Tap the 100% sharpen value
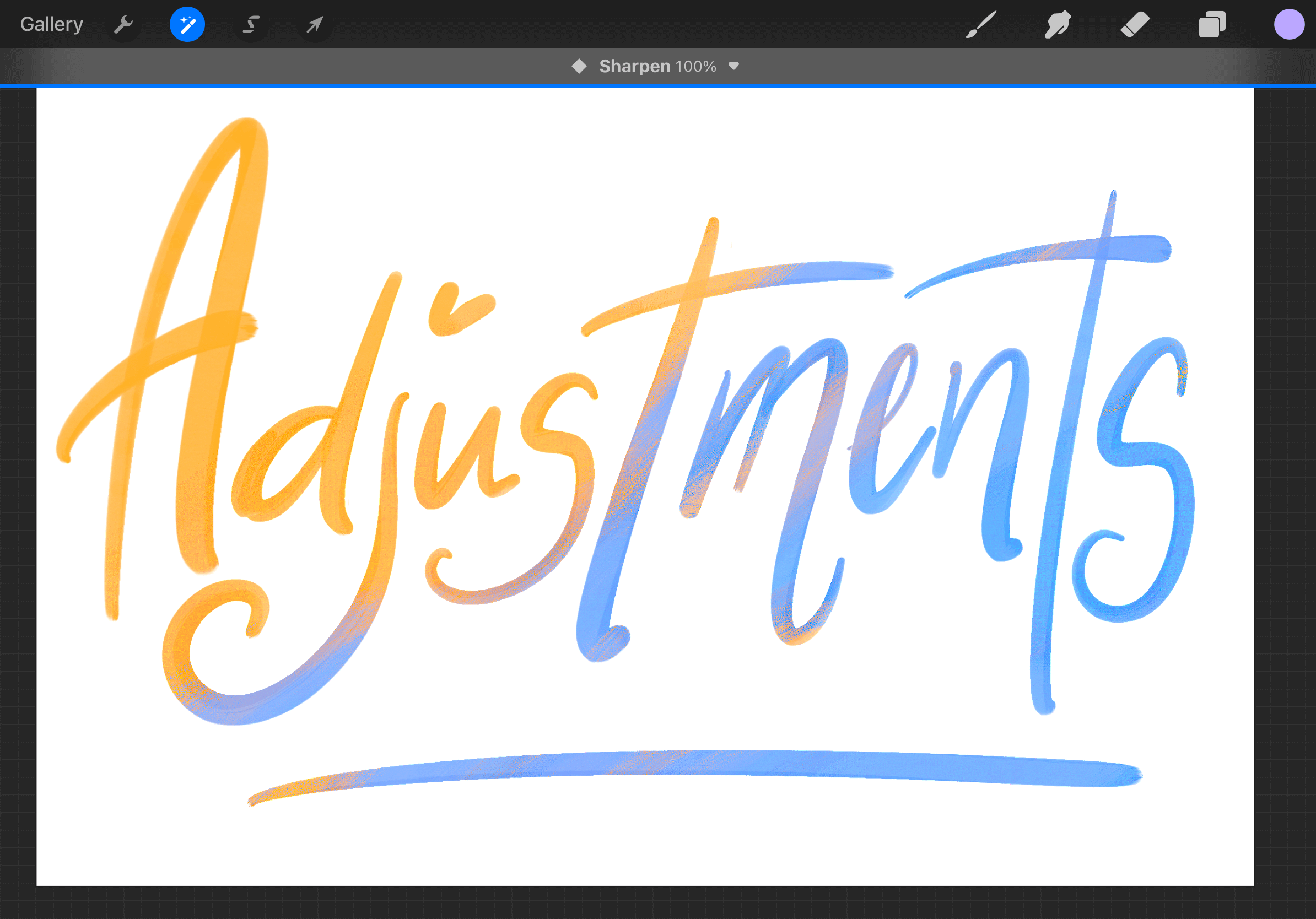This screenshot has width=1316, height=919. [696, 66]
